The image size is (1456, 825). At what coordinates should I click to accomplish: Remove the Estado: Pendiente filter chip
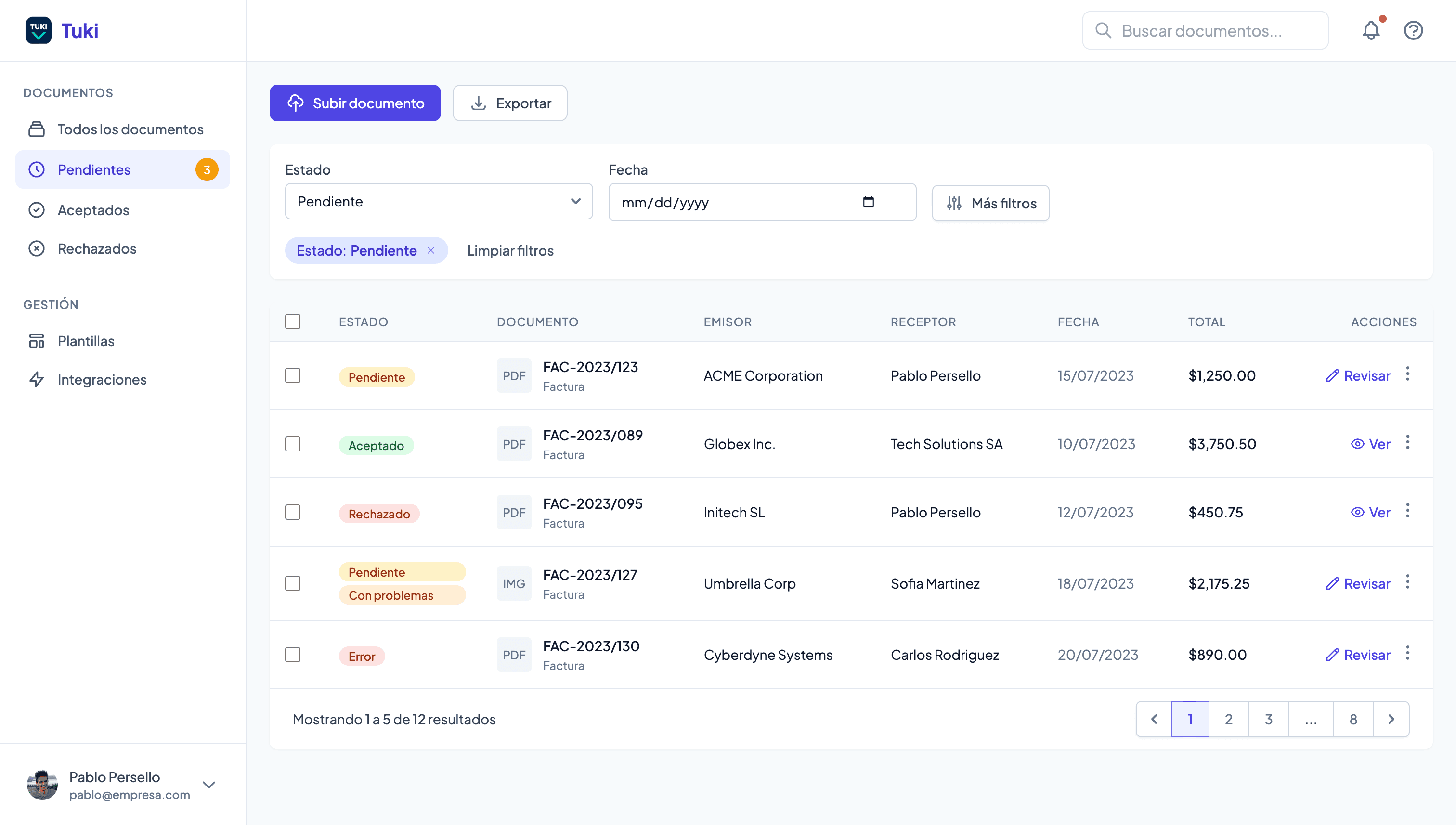coord(431,250)
